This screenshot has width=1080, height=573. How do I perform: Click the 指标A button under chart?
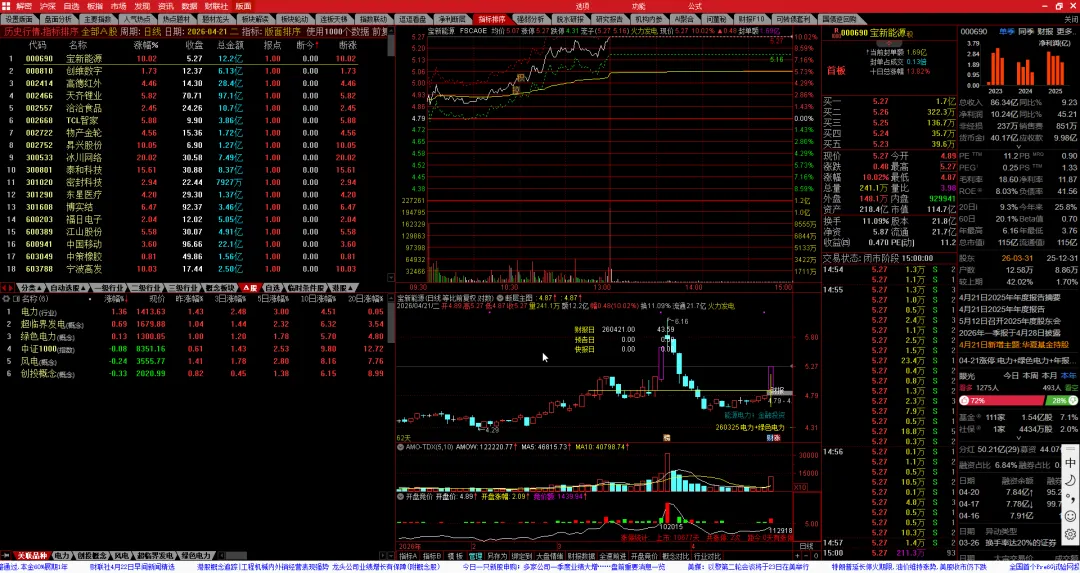[x=408, y=556]
